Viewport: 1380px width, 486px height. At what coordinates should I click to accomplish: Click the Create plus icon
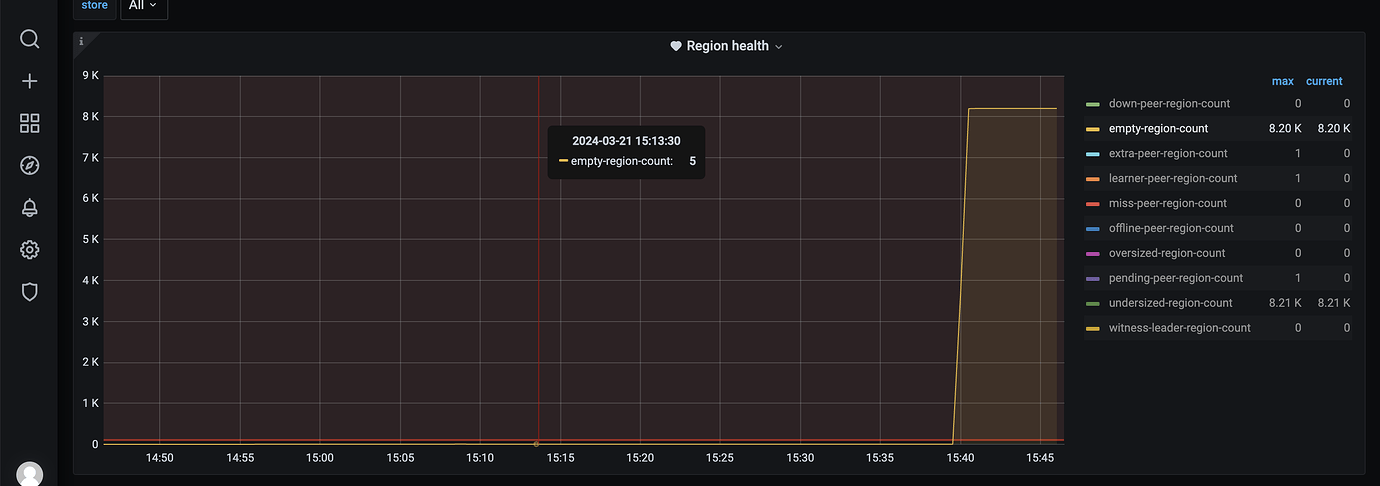pos(30,81)
